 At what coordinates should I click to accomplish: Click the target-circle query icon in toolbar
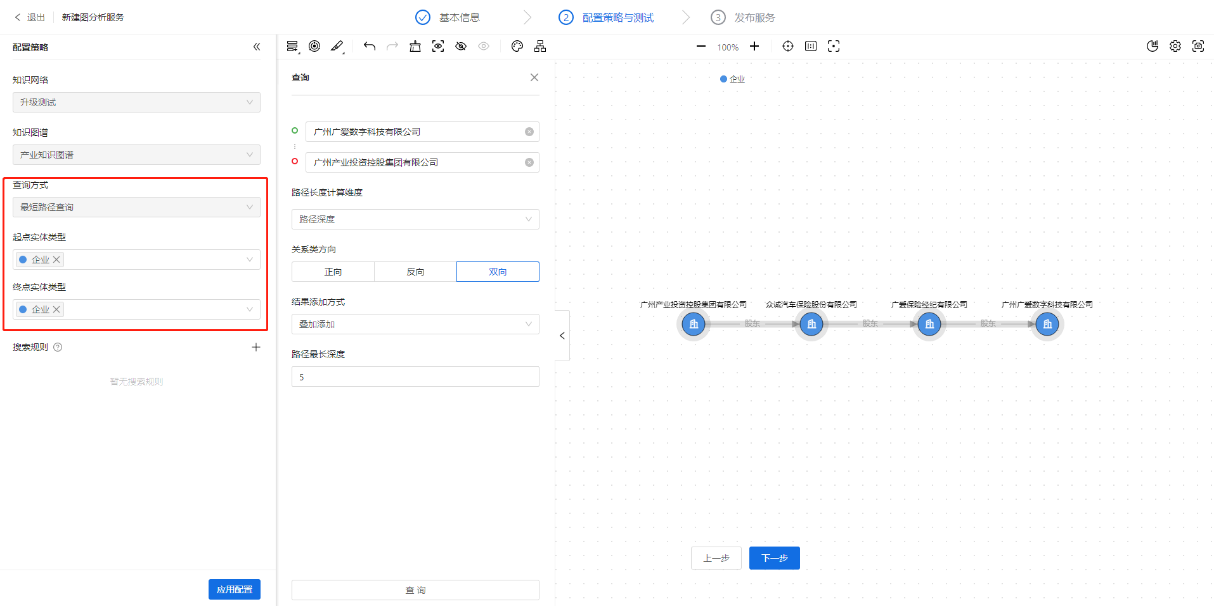[314, 46]
